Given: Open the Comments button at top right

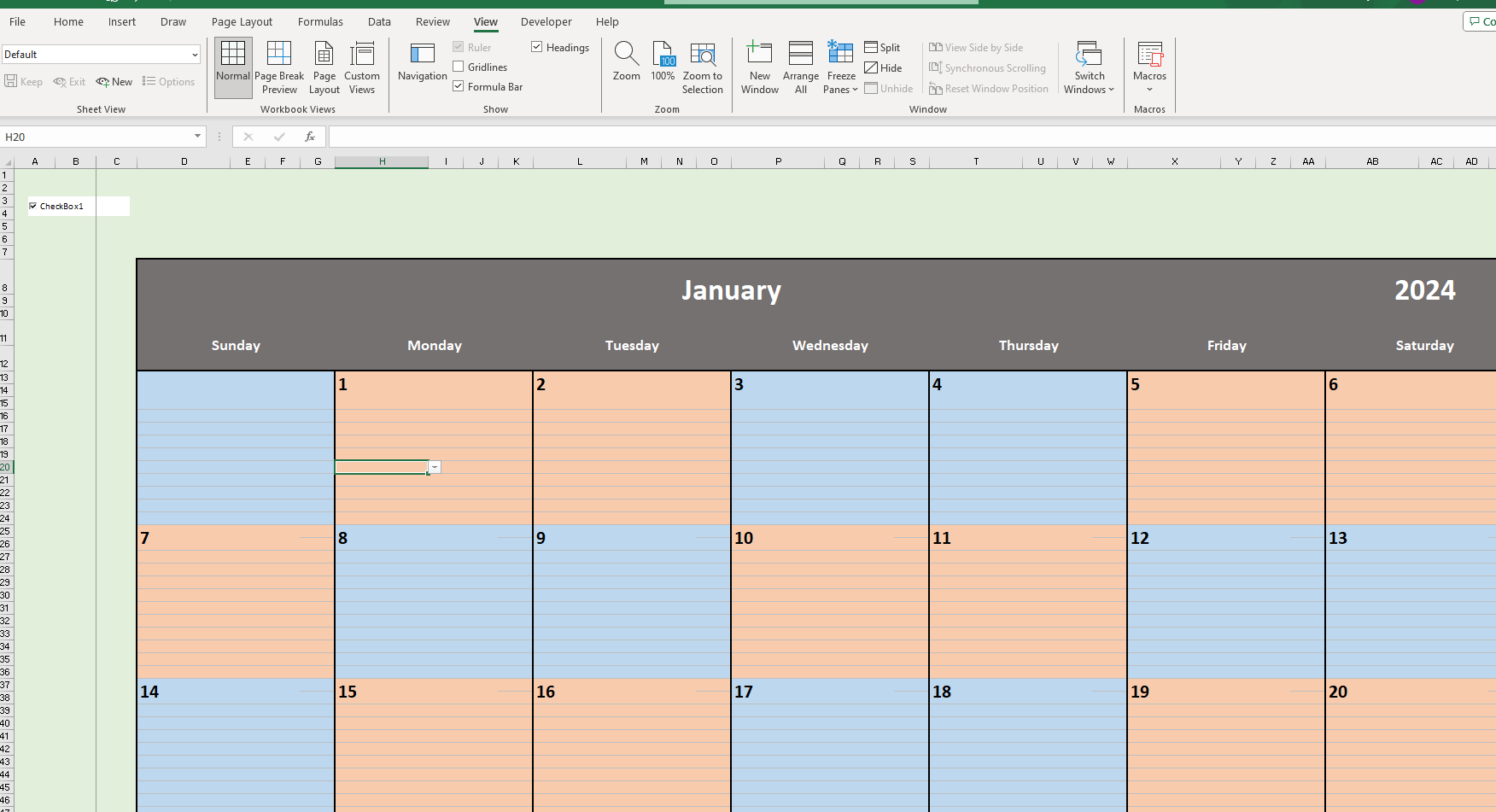Looking at the screenshot, I should [1481, 21].
